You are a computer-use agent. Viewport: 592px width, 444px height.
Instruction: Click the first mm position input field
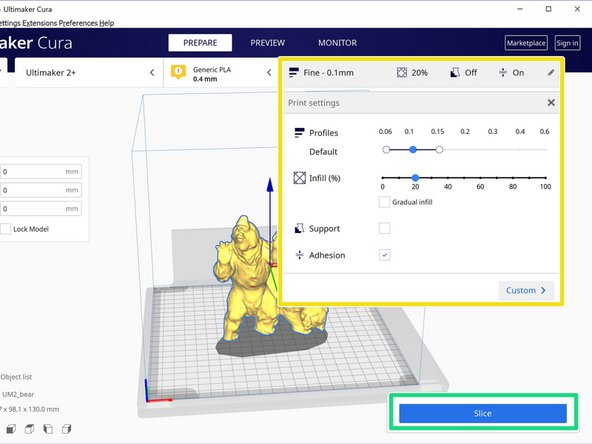(41, 171)
